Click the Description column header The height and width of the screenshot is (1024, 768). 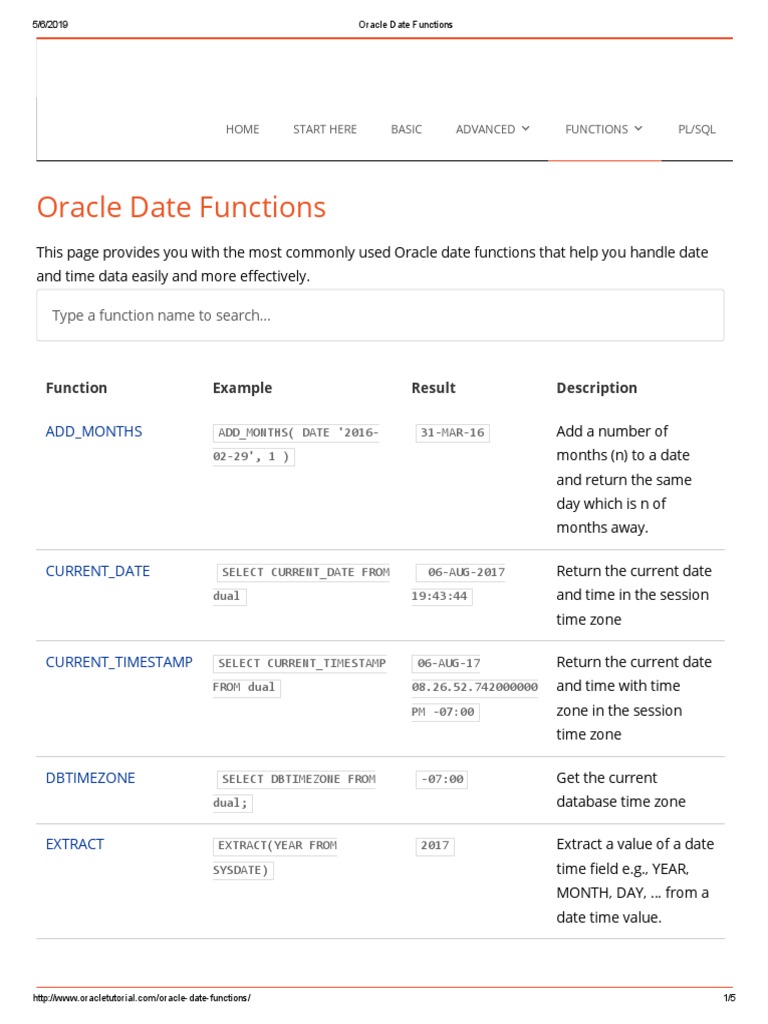(x=596, y=388)
